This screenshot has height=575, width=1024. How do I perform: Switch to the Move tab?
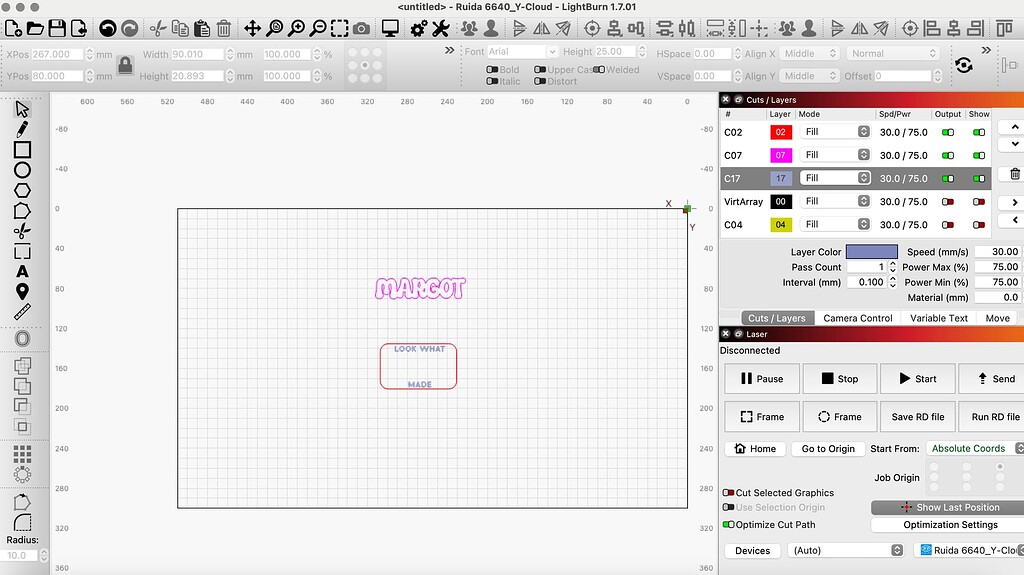(x=997, y=318)
